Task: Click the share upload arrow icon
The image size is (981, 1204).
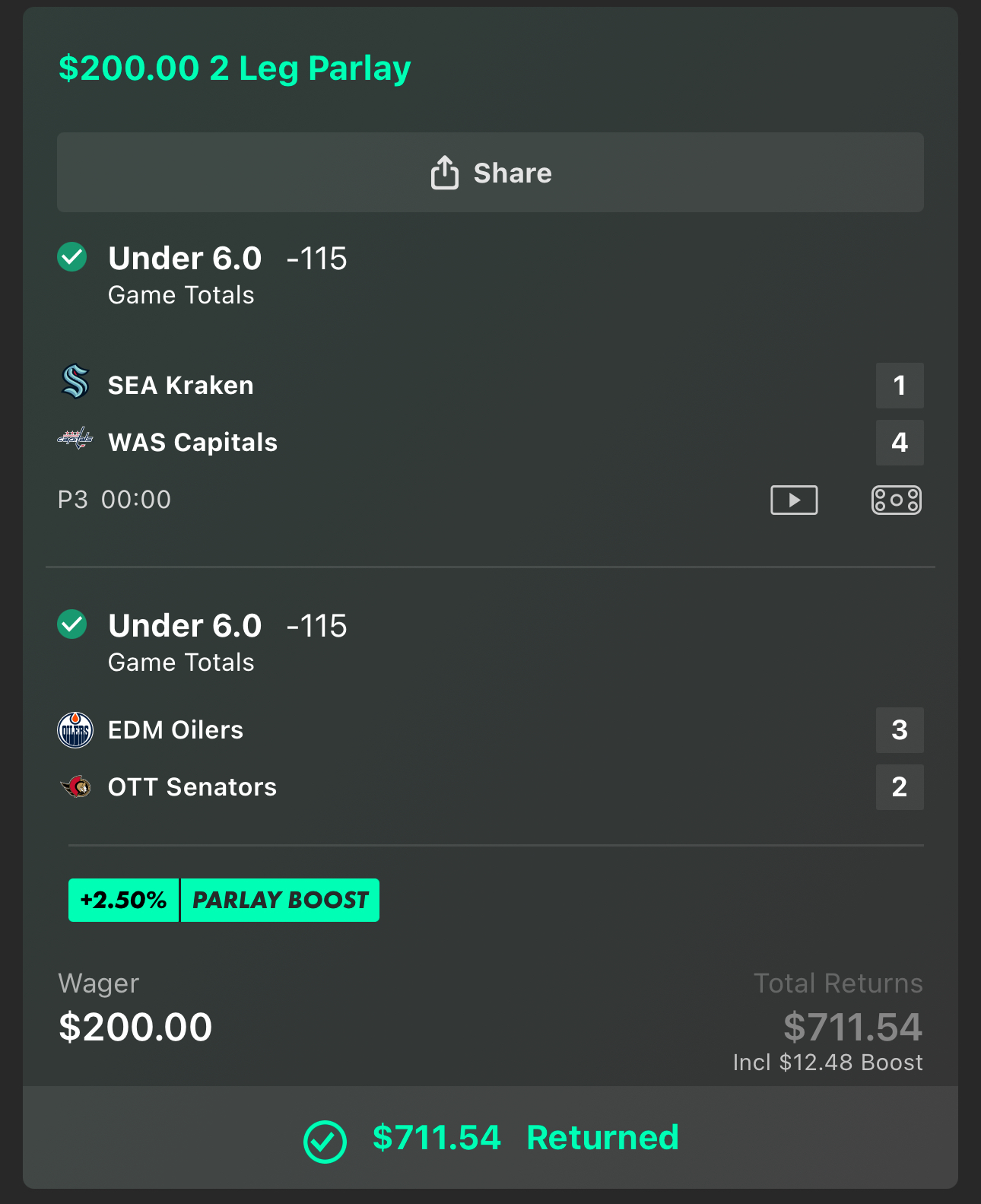Action: click(x=445, y=173)
